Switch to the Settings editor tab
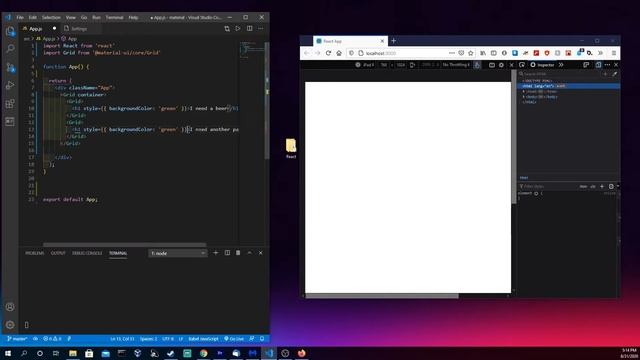The height and width of the screenshot is (360, 640). pyautogui.click(x=79, y=29)
